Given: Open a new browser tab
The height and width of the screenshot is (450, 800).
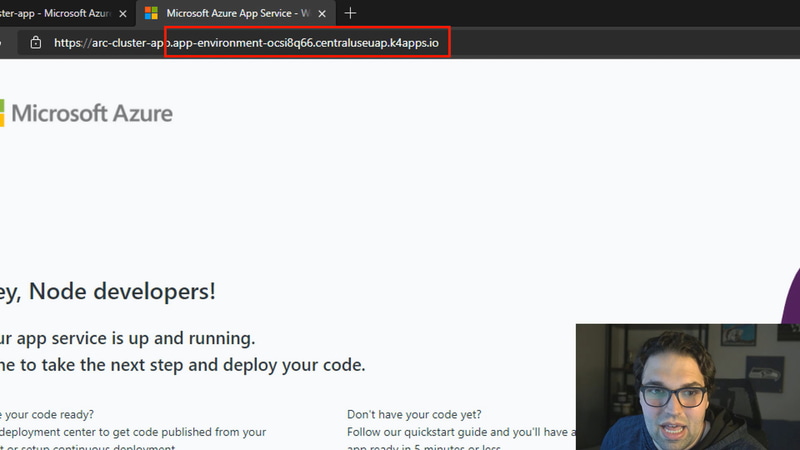Looking at the screenshot, I should click(x=350, y=13).
